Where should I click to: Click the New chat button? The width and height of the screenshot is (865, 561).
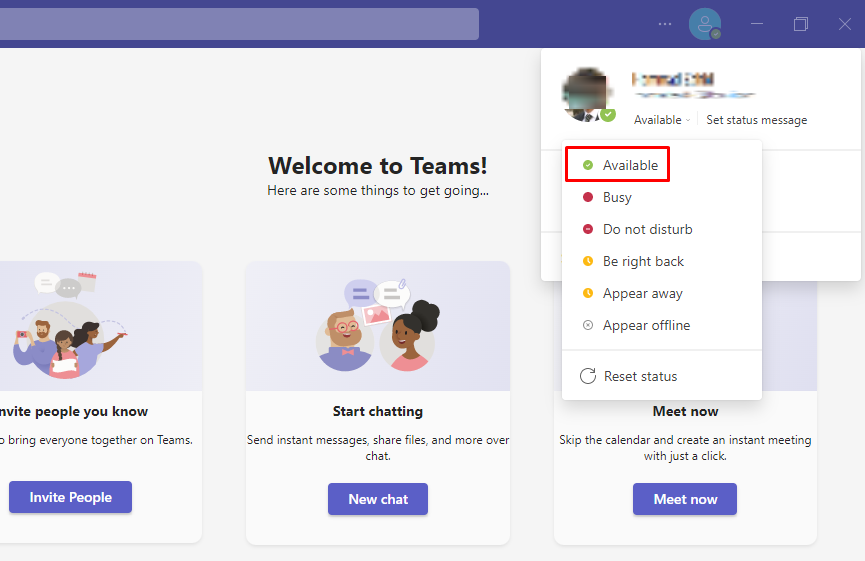pyautogui.click(x=378, y=499)
